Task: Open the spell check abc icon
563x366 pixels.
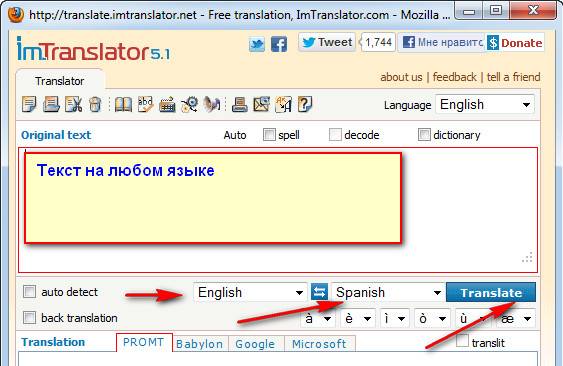Action: [145, 105]
